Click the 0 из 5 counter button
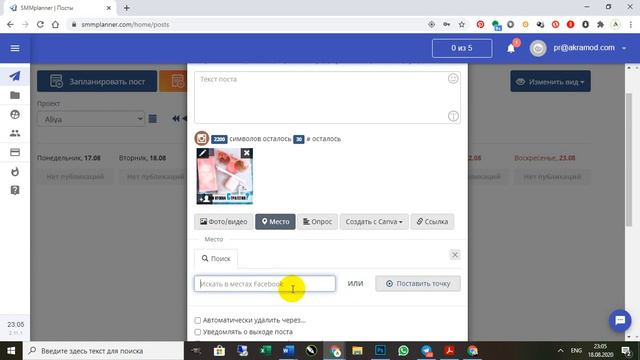Image resolution: width=640 pixels, height=360 pixels. coord(462,48)
